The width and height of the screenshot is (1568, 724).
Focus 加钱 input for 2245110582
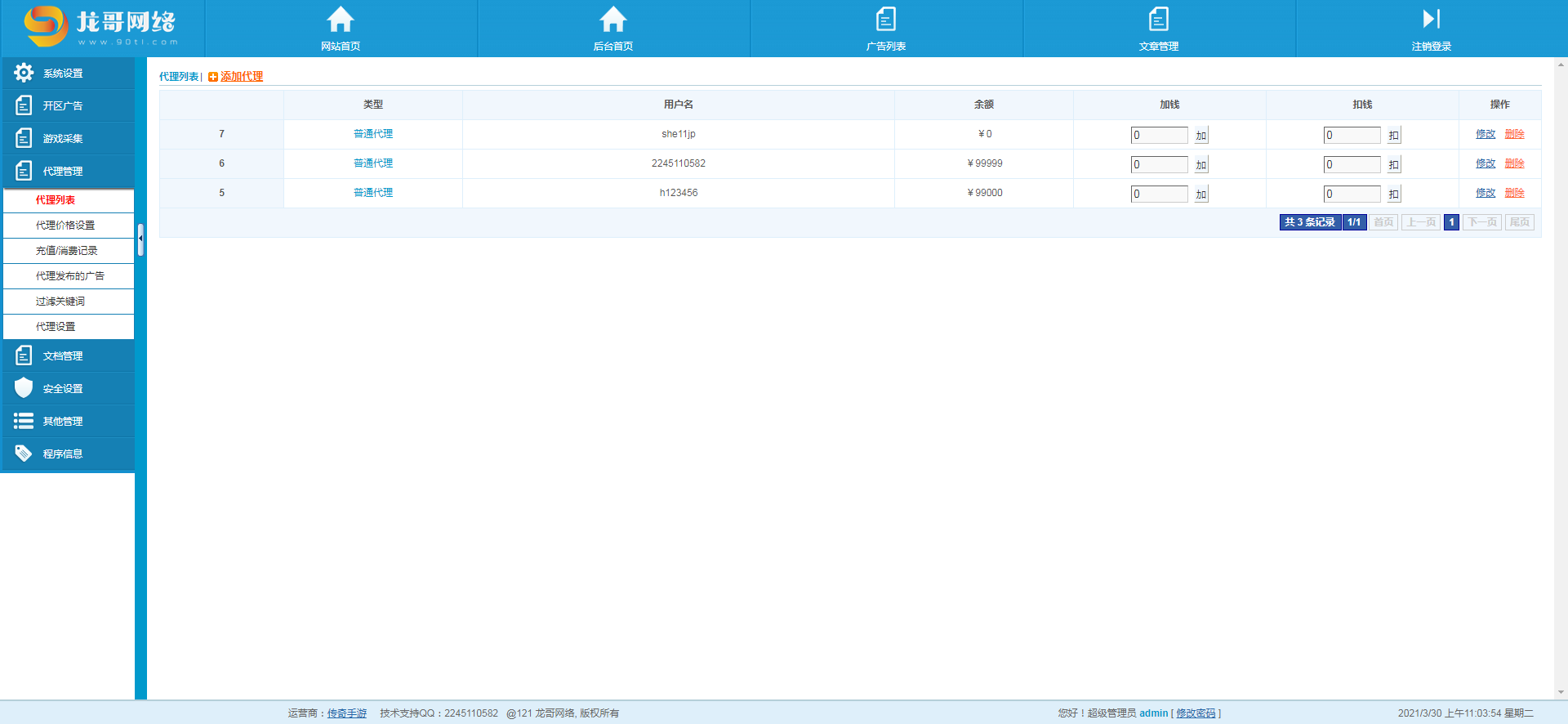coord(1160,165)
